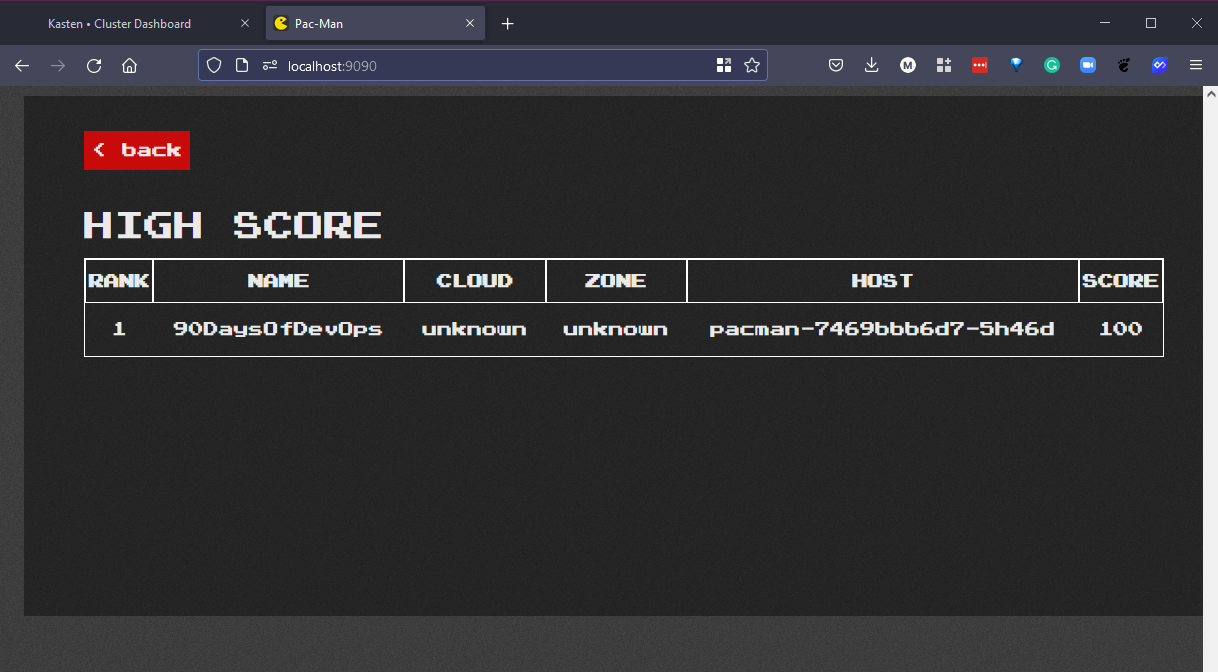Open Firefox application hamburger menu
Viewport: 1218px width, 672px height.
[x=1196, y=66]
